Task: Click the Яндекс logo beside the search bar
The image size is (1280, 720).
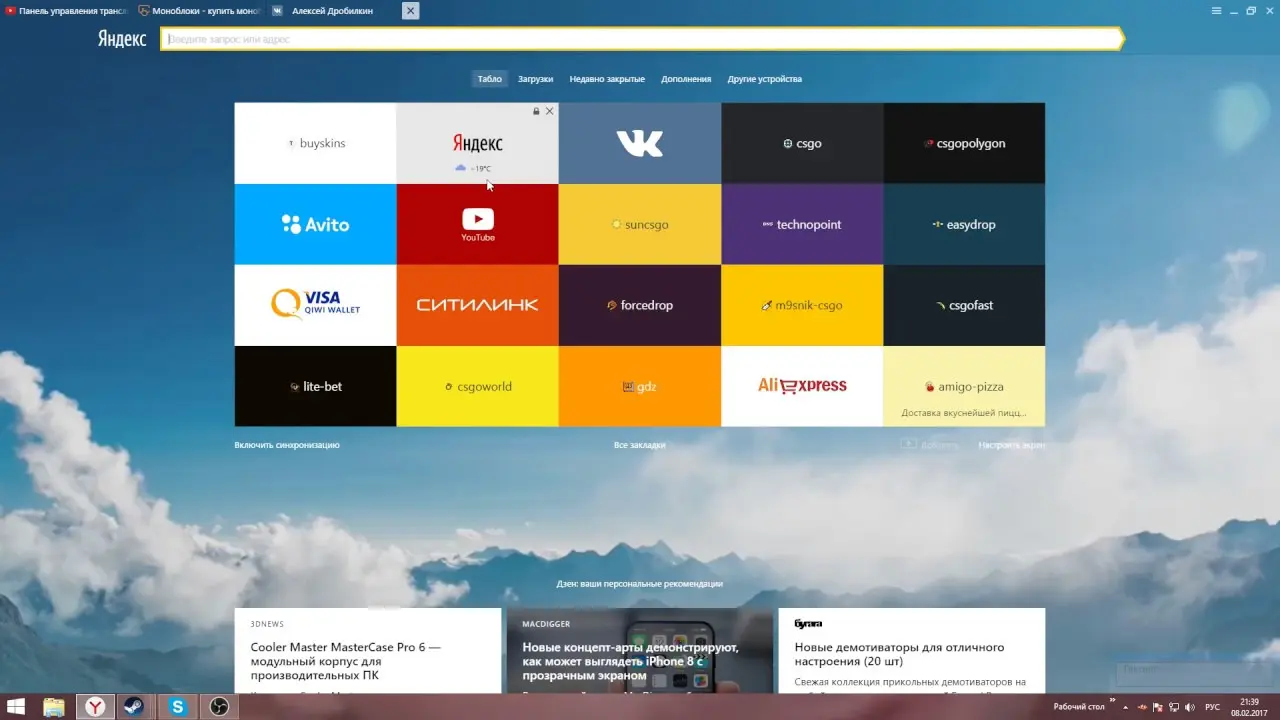Action: point(122,39)
